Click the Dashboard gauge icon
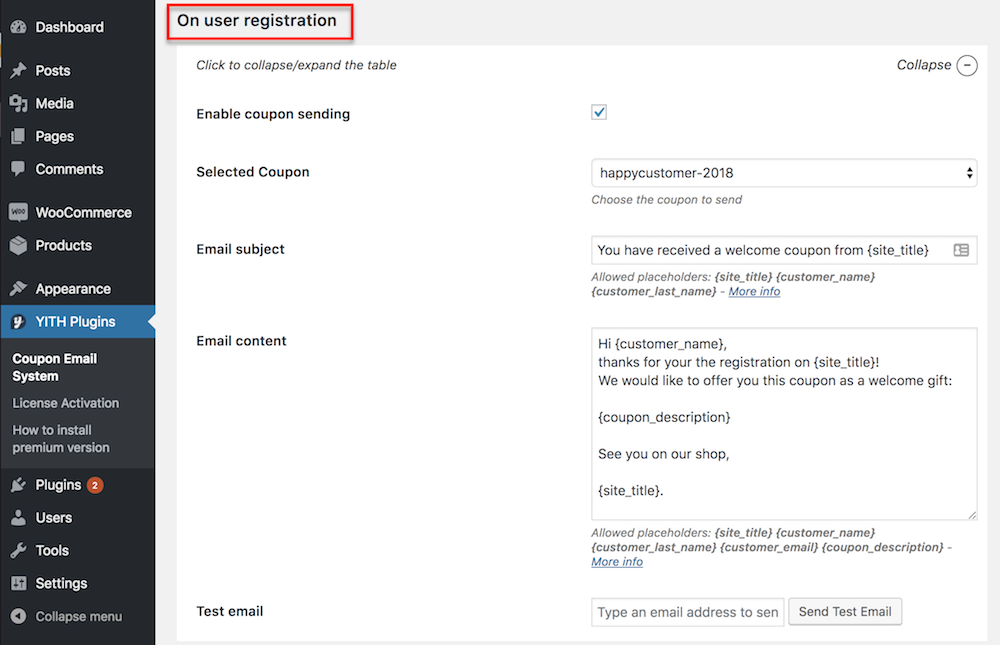The image size is (1000, 645). coord(18,27)
